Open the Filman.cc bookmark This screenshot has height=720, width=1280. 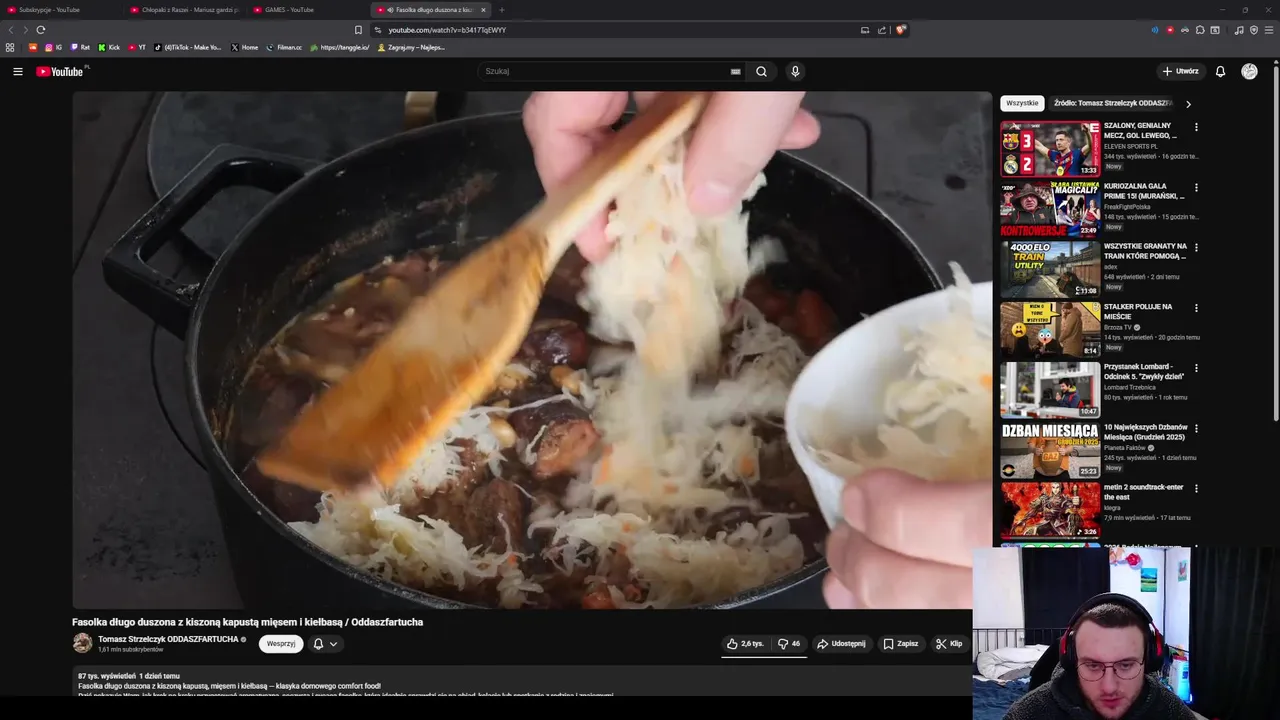coord(284,47)
